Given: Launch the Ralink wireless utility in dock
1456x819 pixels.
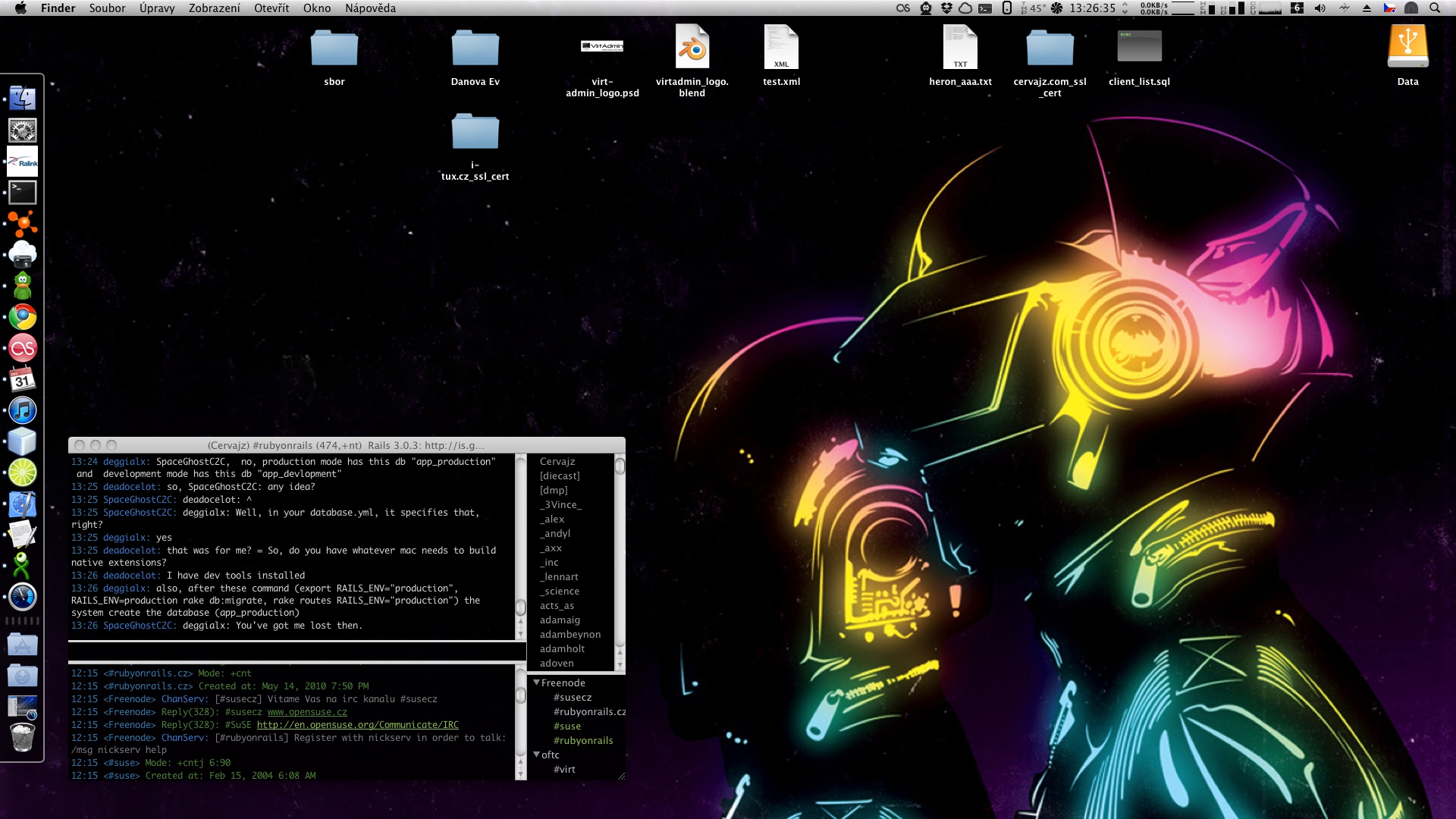Looking at the screenshot, I should click(x=22, y=162).
